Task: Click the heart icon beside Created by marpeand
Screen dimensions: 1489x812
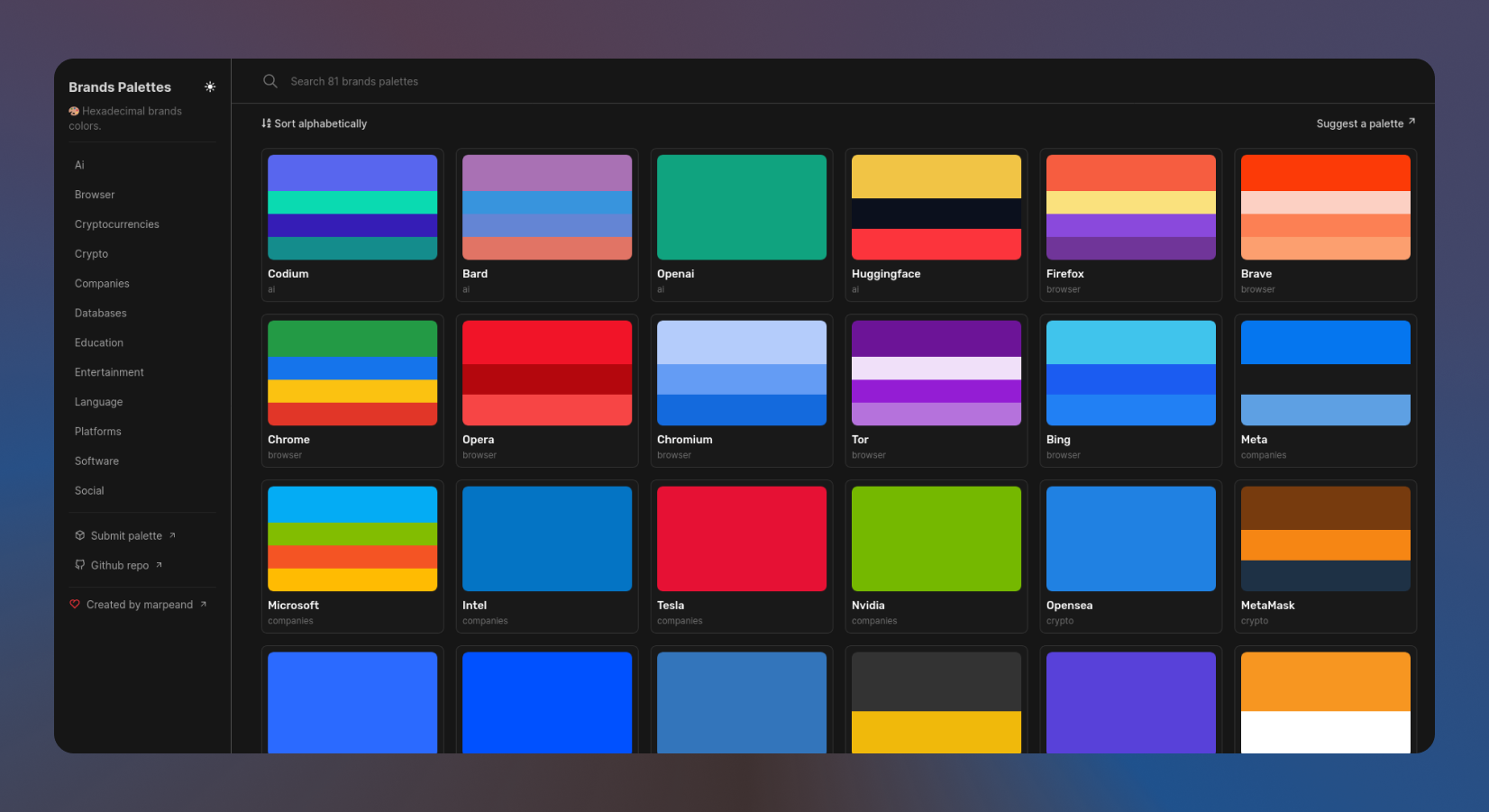Action: point(75,604)
